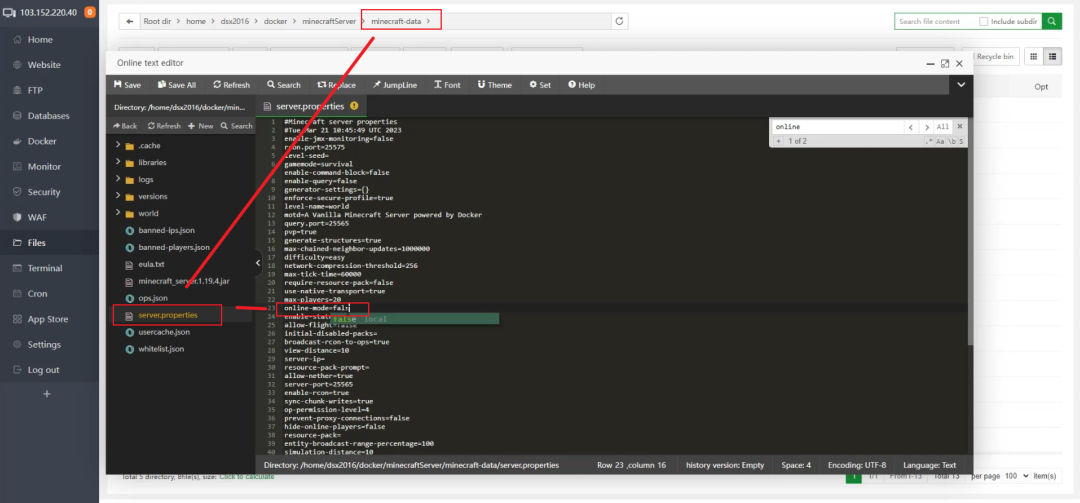Click Refresh in the editor file panel
This screenshot has height=503, width=1080.
click(x=164, y=126)
